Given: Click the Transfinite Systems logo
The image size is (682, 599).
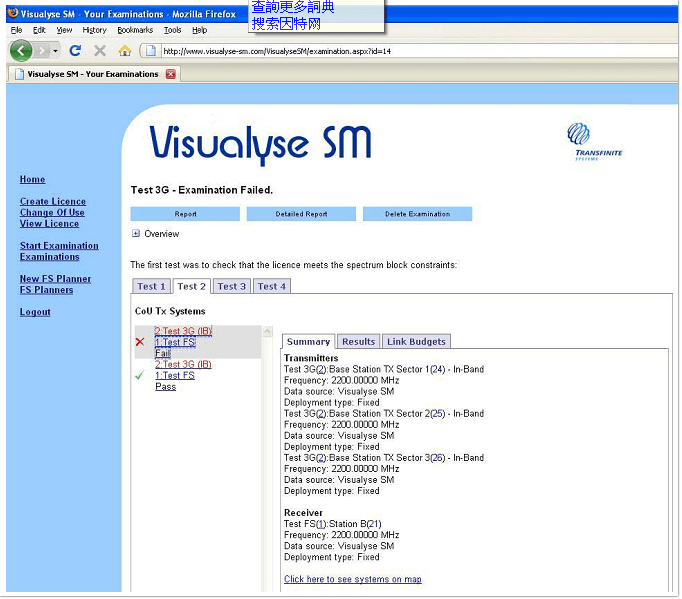Looking at the screenshot, I should coord(593,141).
